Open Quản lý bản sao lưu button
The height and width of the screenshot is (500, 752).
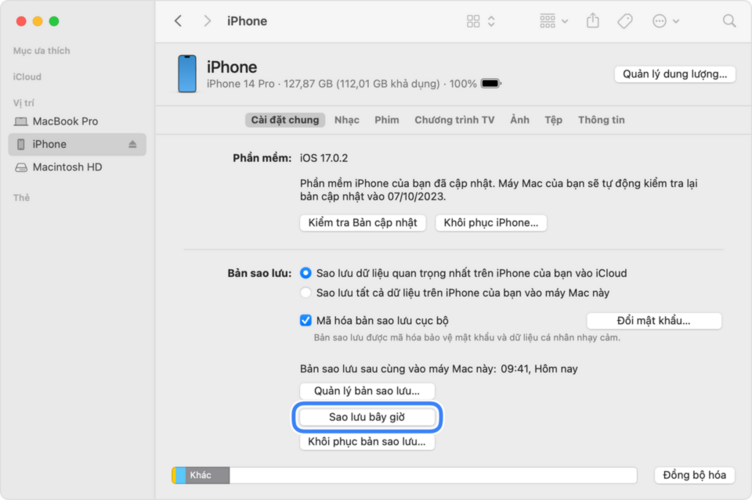coord(367,391)
